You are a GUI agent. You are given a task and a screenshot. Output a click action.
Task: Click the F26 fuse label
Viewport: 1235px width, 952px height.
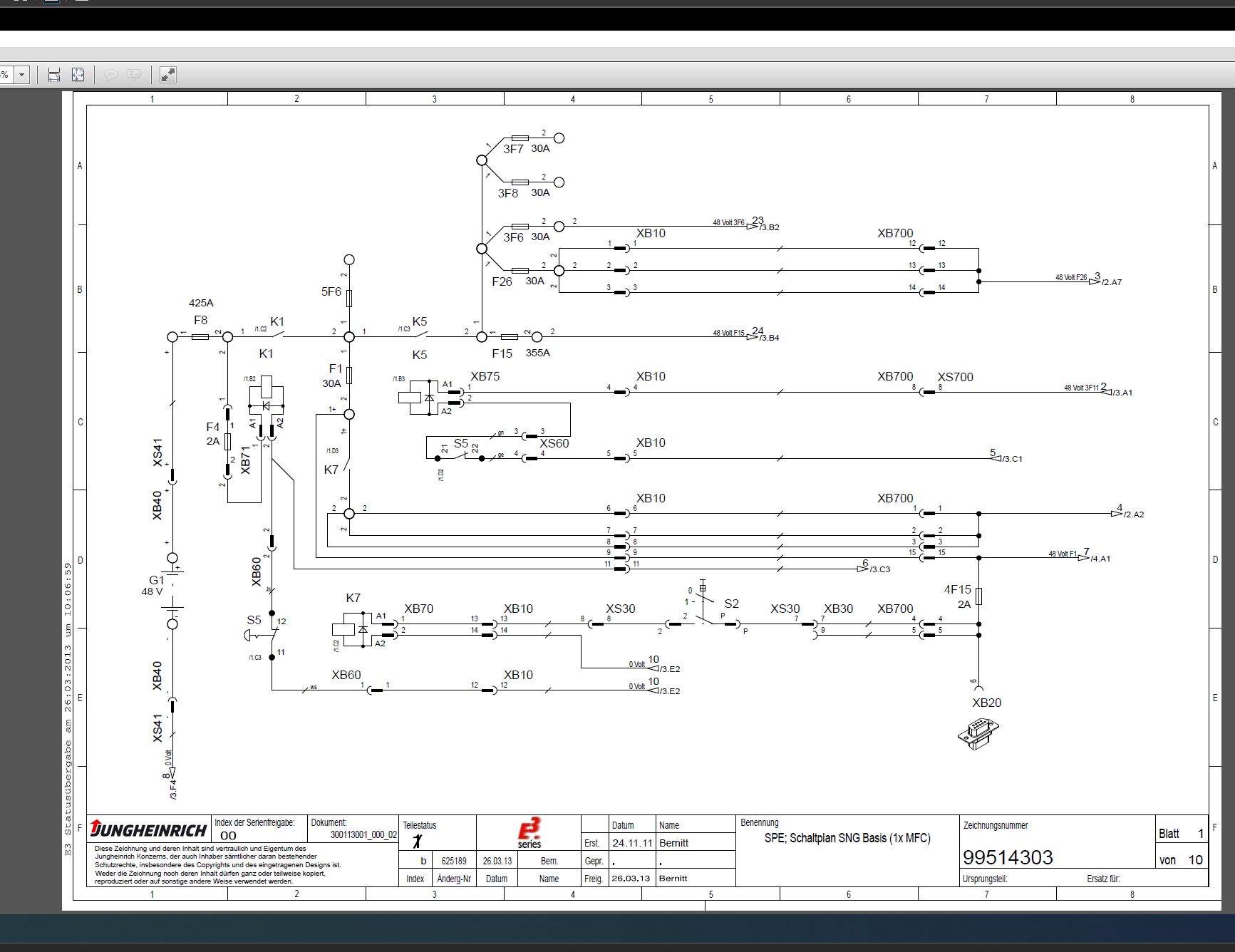click(502, 281)
